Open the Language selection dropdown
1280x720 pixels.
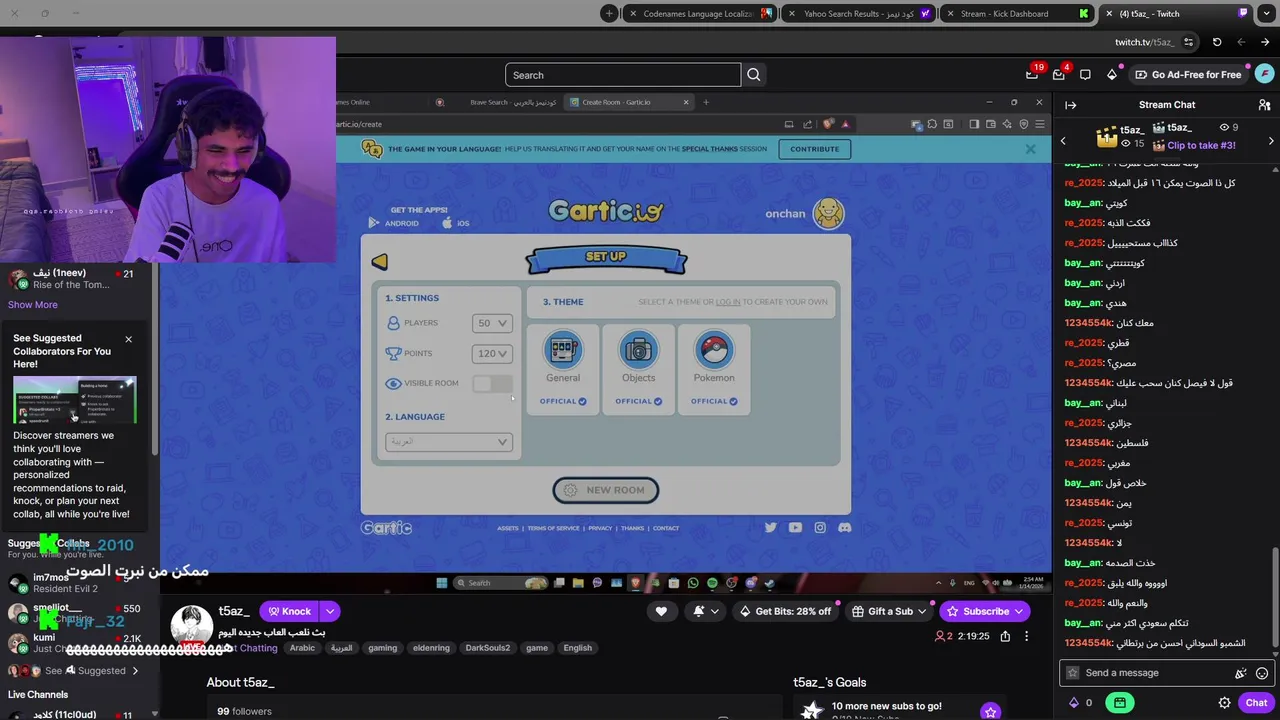449,442
